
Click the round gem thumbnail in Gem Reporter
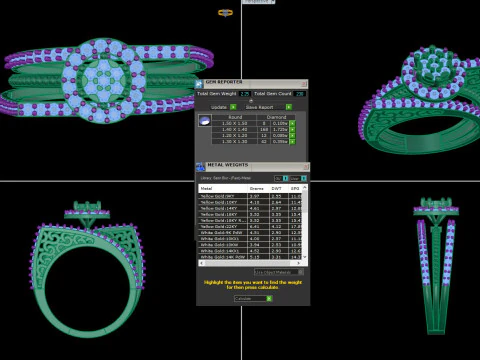tap(205, 121)
